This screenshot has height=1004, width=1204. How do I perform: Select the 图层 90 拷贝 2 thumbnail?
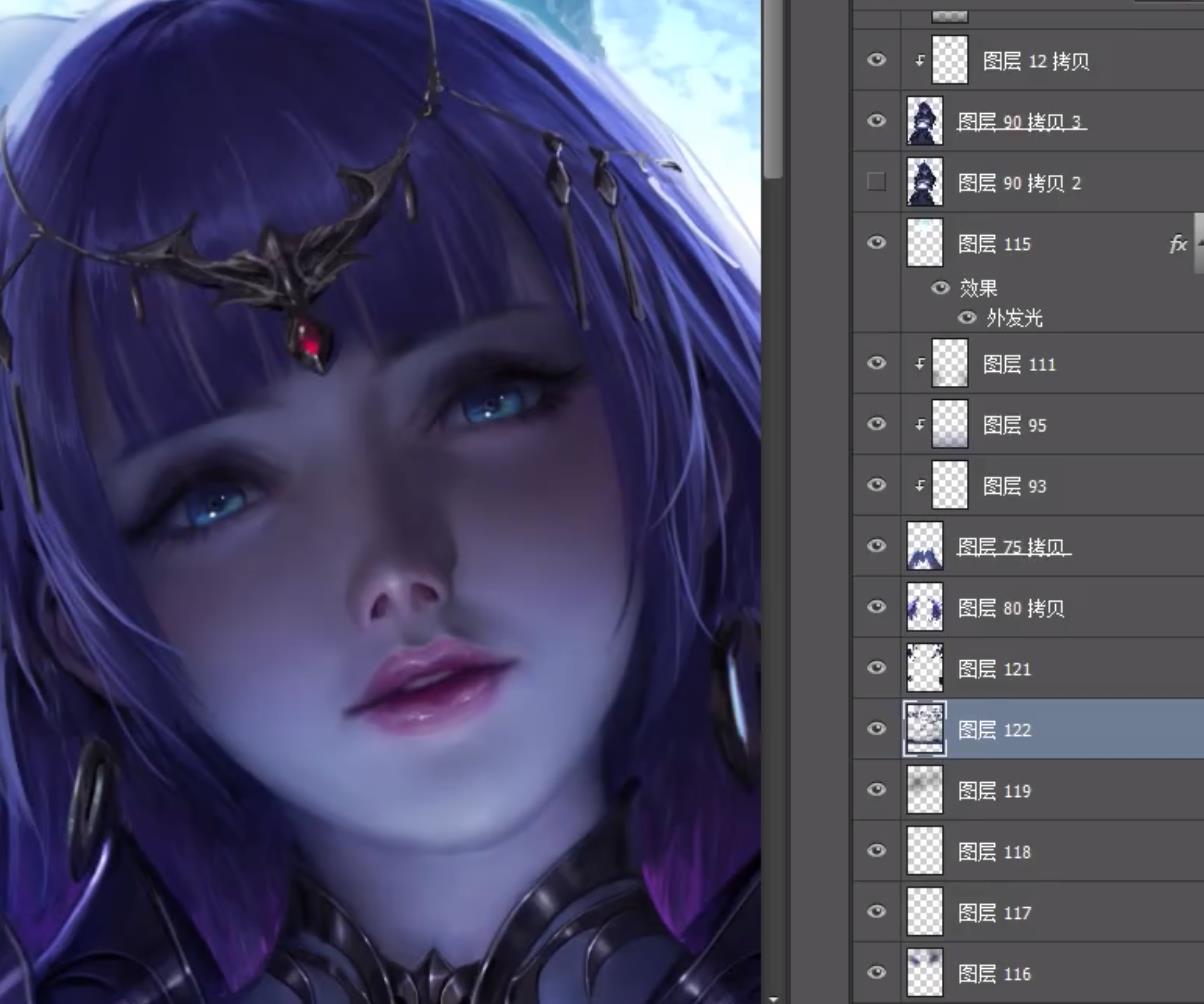925,182
